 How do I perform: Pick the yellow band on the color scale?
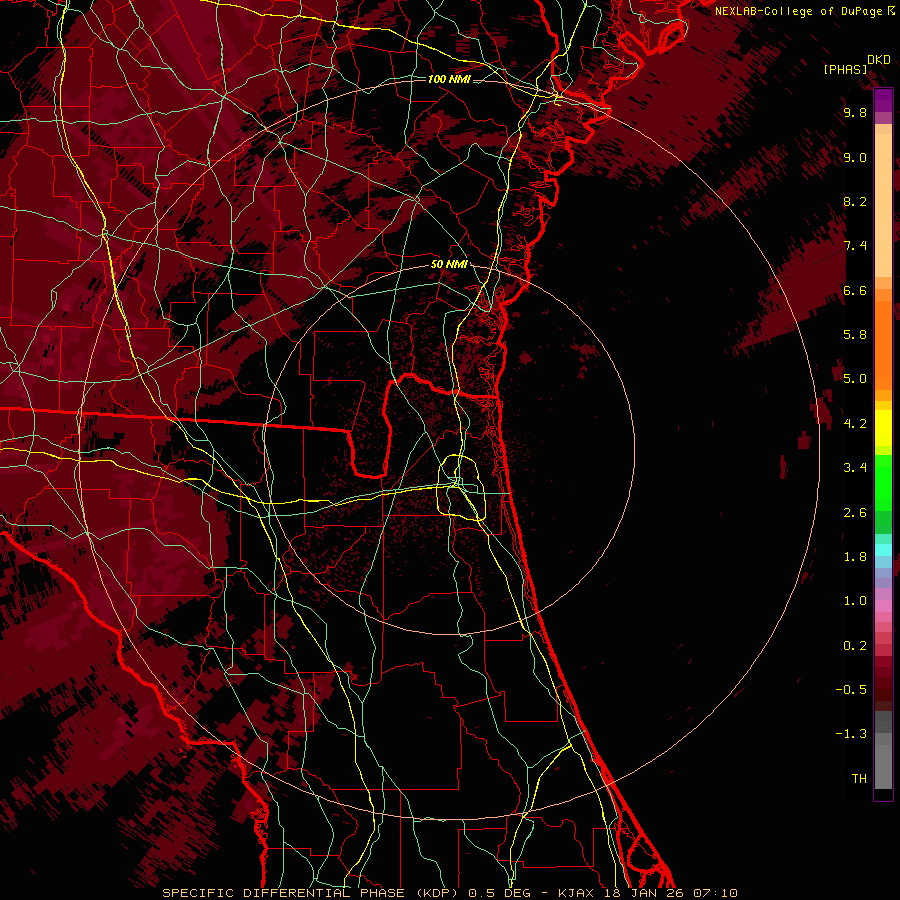click(x=883, y=428)
